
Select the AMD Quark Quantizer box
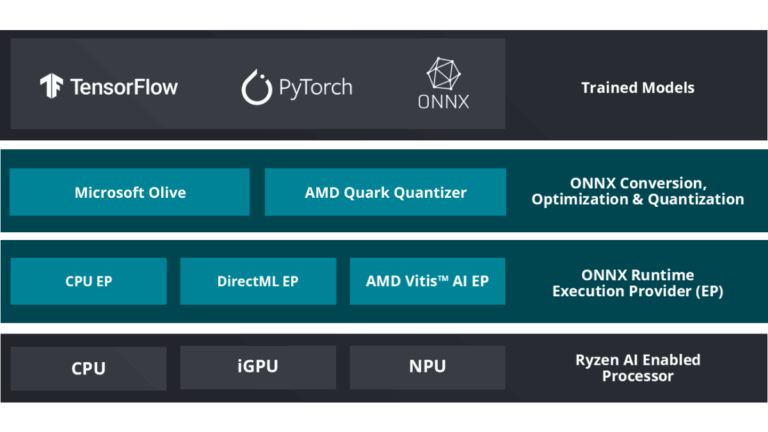point(385,192)
